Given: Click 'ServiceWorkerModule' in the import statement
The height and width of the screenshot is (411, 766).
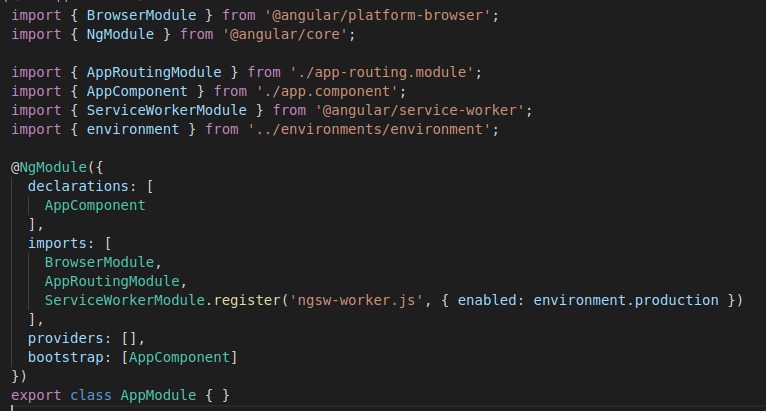Looking at the screenshot, I should tap(167, 110).
